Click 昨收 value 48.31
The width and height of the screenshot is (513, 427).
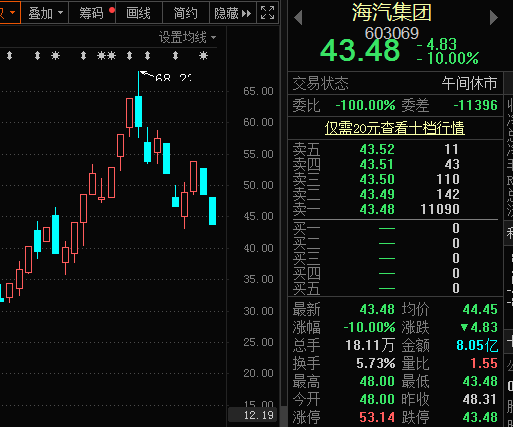point(480,399)
